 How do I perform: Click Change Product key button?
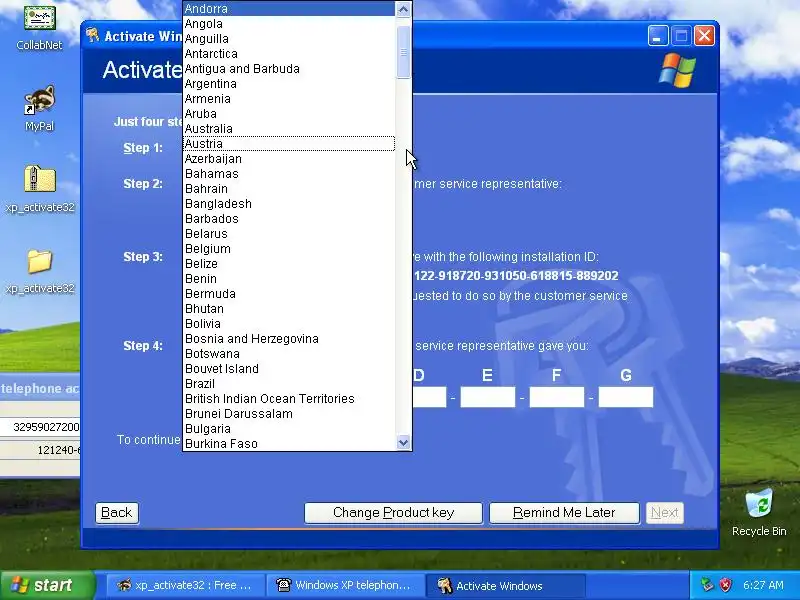[x=393, y=512]
